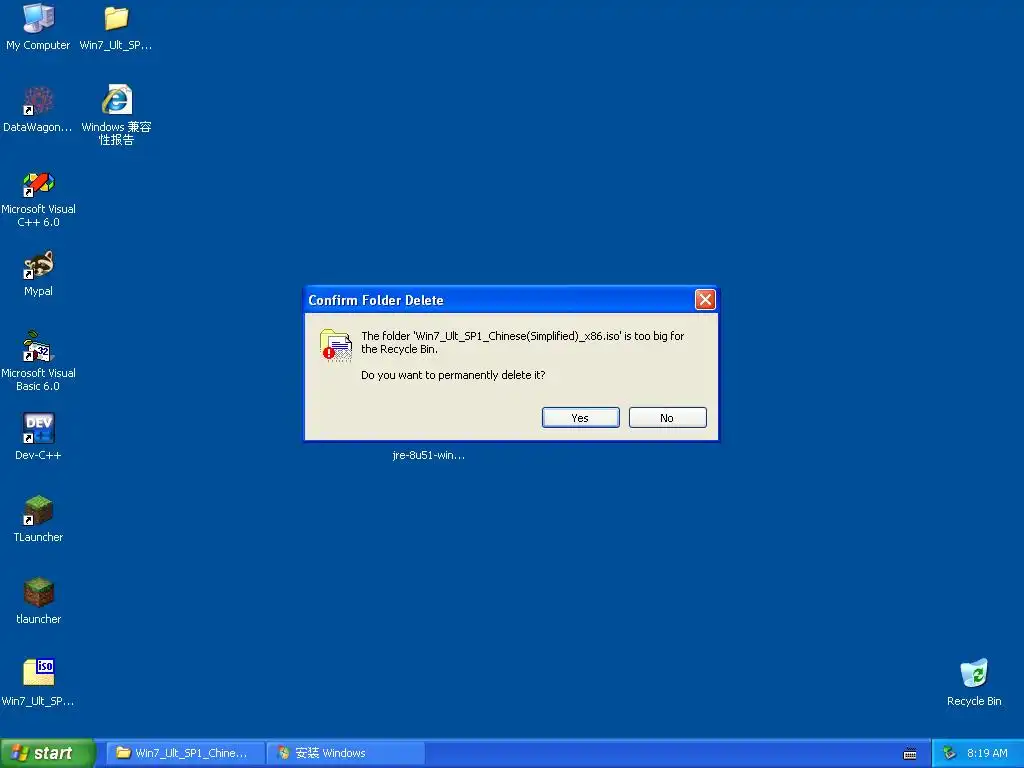Click the jre-8u51-win file label
The width and height of the screenshot is (1024, 768).
428,455
